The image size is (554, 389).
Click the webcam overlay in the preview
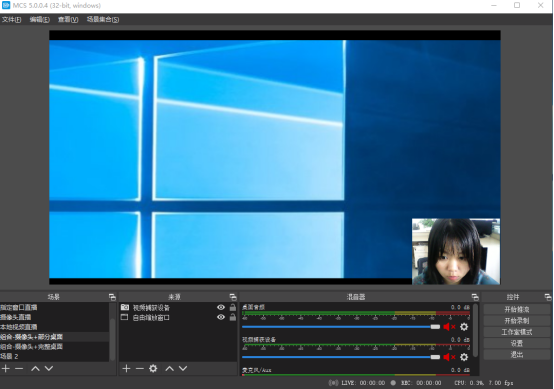click(x=456, y=251)
